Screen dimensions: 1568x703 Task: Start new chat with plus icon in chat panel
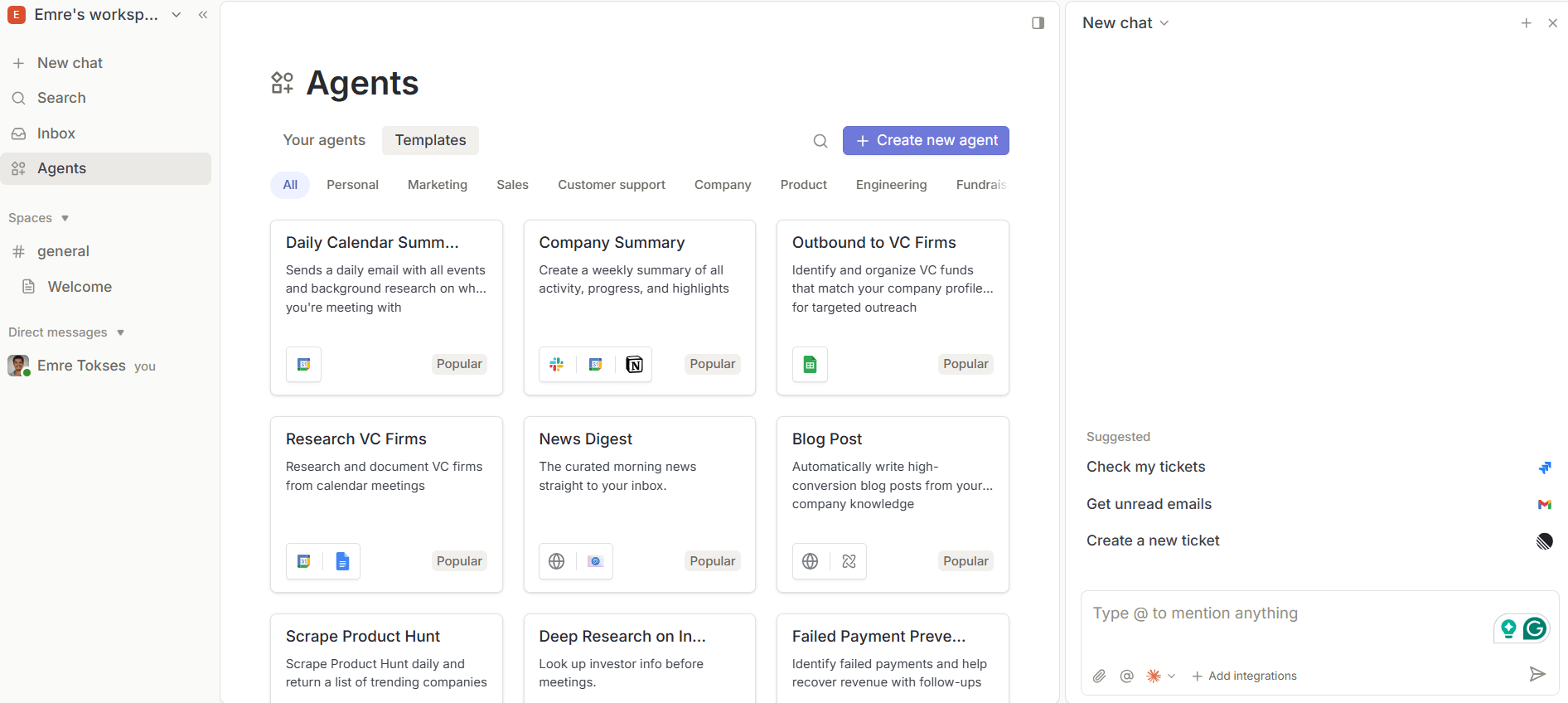pyautogui.click(x=1526, y=23)
